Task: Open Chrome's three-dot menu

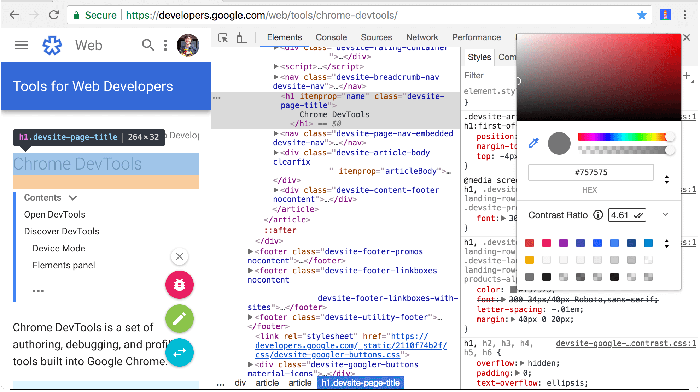Action: pyautogui.click(x=685, y=15)
